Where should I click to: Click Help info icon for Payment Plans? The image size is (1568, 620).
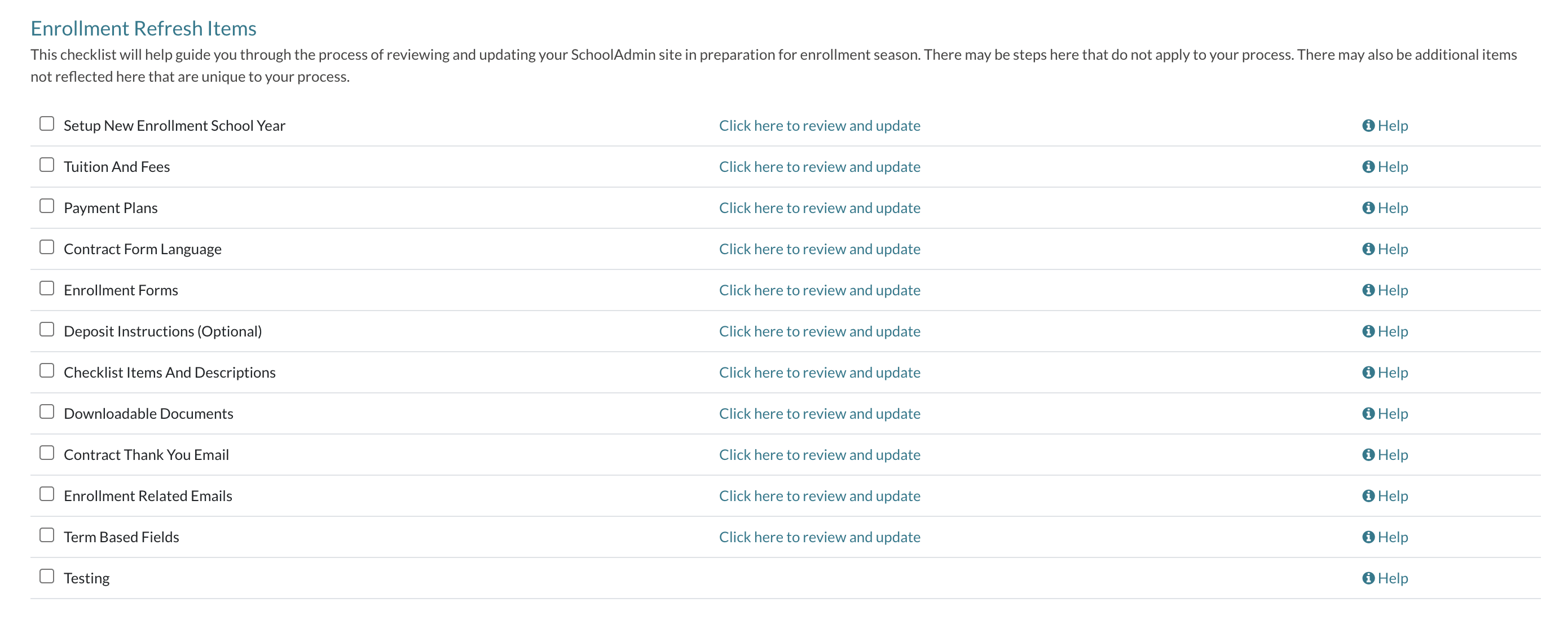(1368, 208)
